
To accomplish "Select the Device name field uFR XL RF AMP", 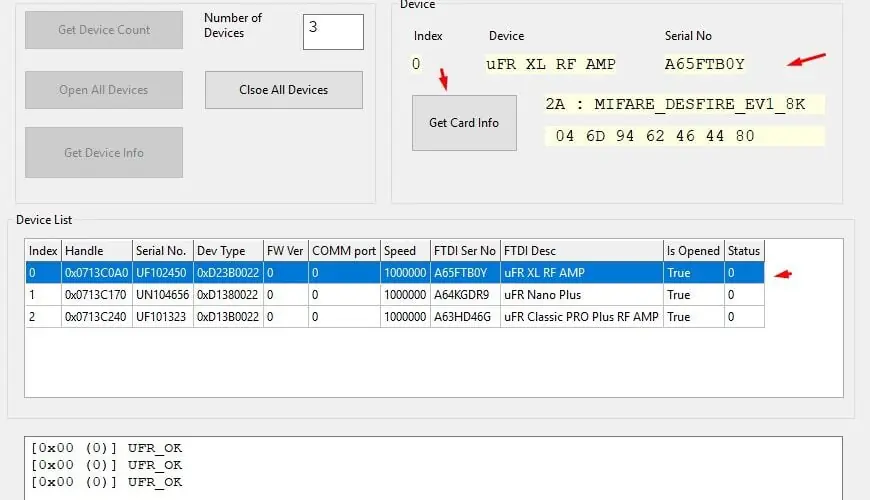I will (551, 64).
